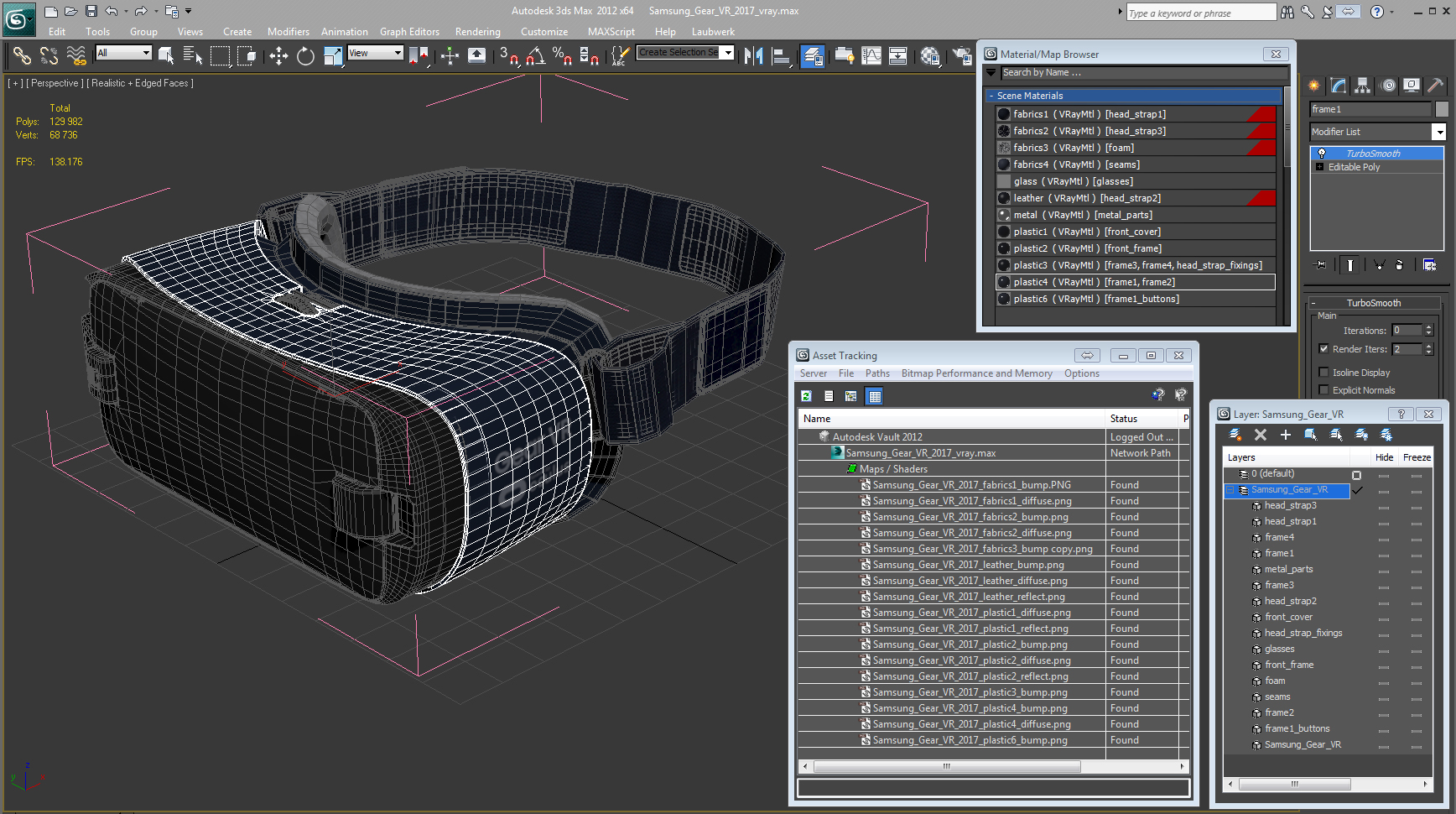Open the Motion command panel tab
This screenshot has height=814, width=1456.
pos(1389,86)
